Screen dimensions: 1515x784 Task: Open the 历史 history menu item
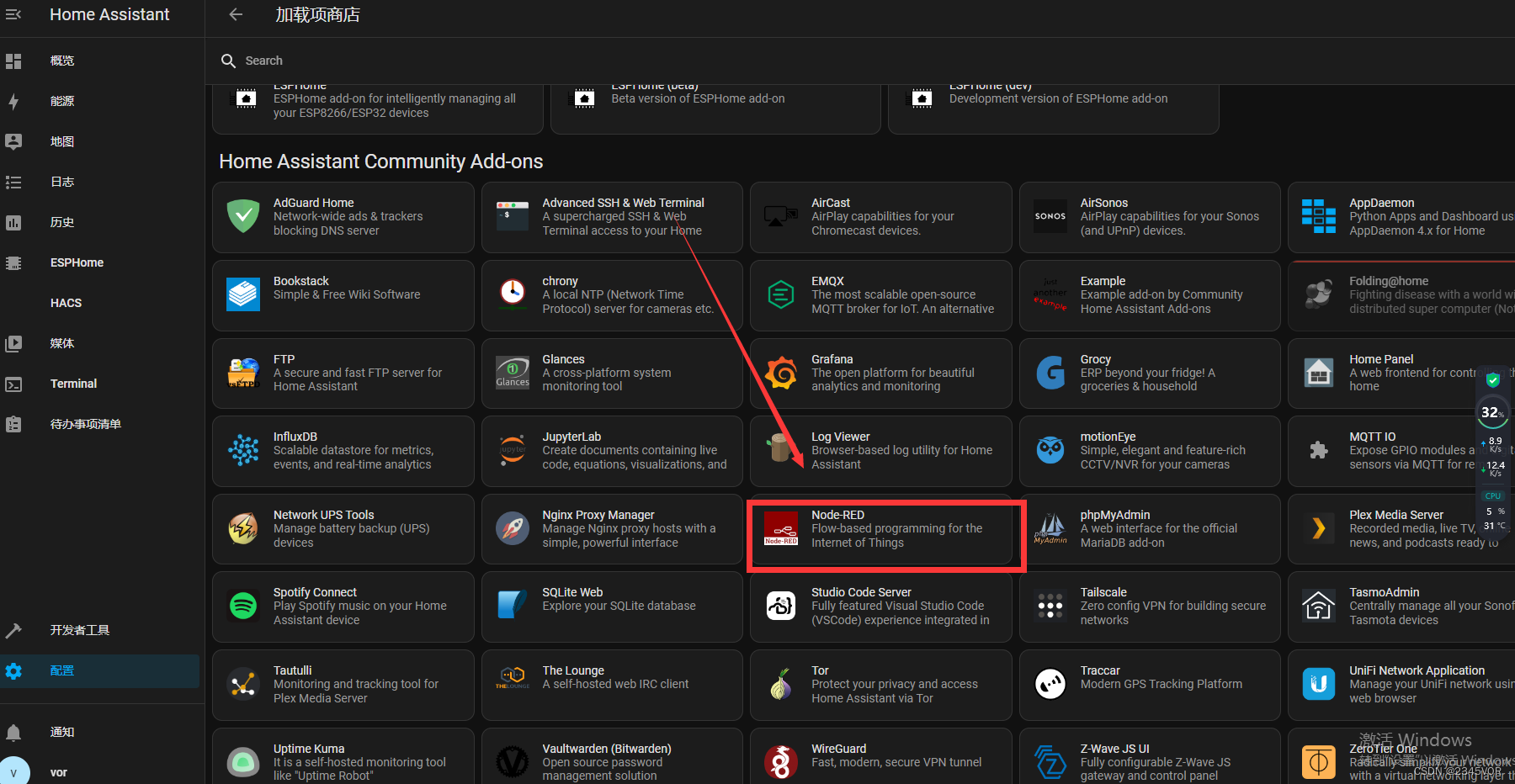pyautogui.click(x=101, y=222)
